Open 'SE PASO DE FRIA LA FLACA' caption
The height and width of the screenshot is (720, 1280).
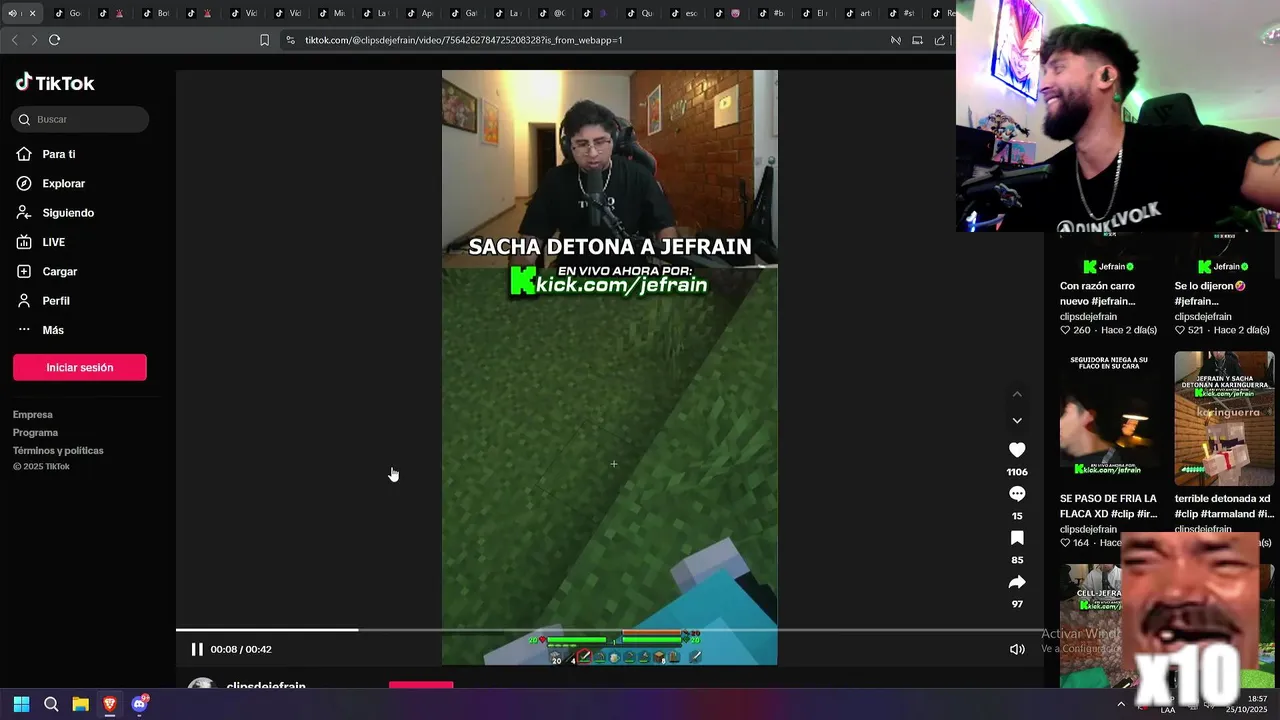pyautogui.click(x=1109, y=506)
